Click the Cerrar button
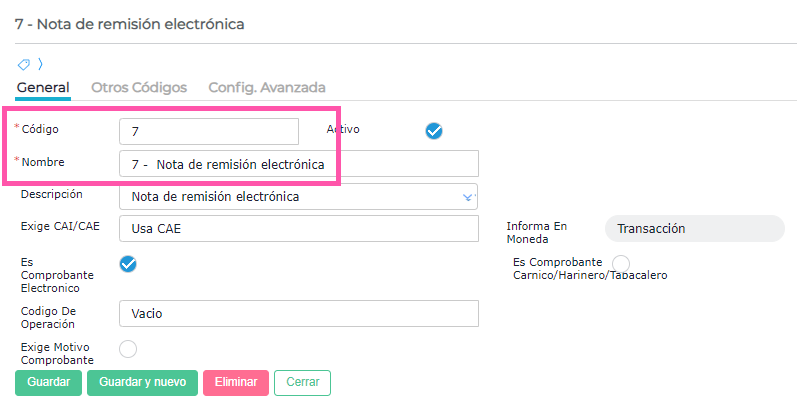The image size is (797, 410). point(302,382)
